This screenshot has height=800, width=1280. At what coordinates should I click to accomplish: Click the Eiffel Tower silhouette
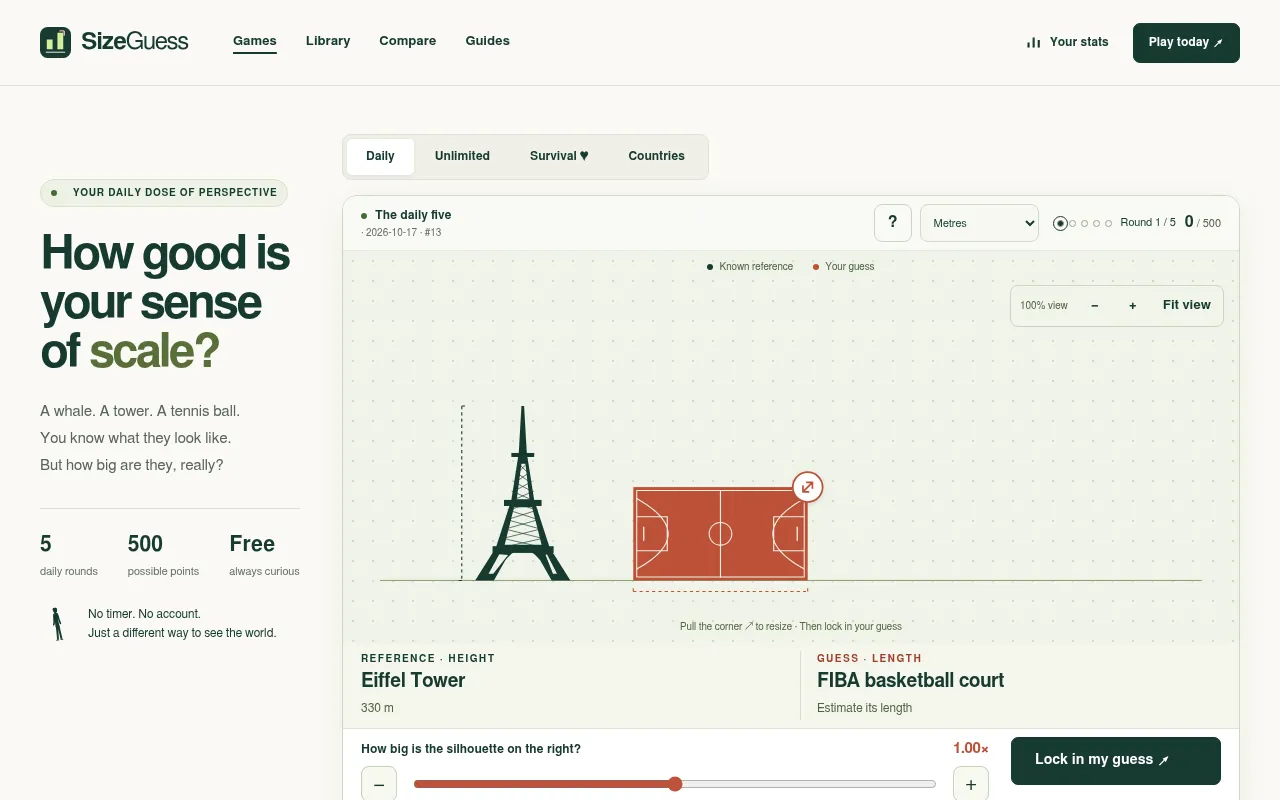point(522,493)
